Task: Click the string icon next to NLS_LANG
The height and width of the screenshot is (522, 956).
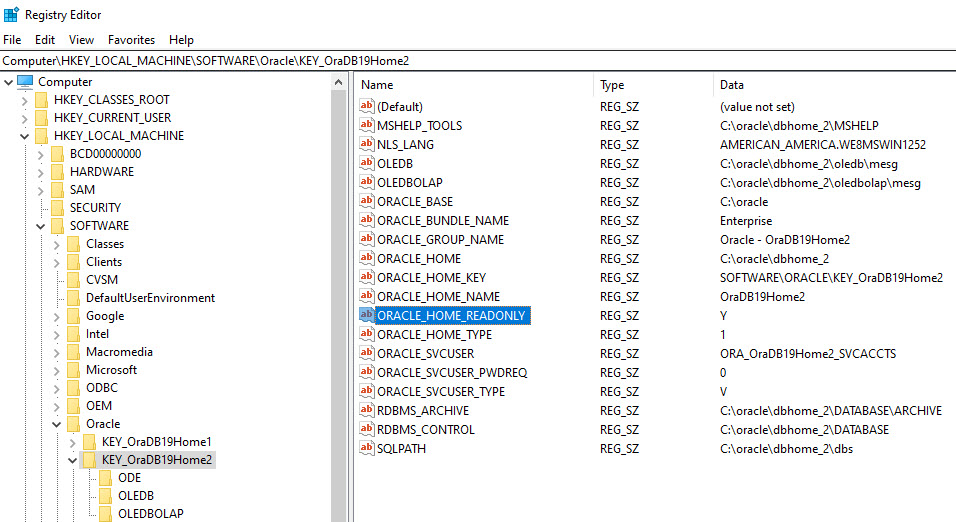Action: coord(366,144)
